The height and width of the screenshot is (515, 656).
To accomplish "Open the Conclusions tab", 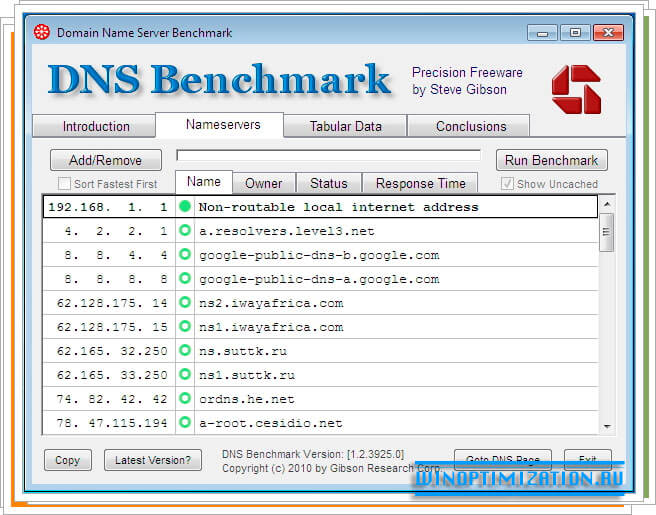I will 469,126.
